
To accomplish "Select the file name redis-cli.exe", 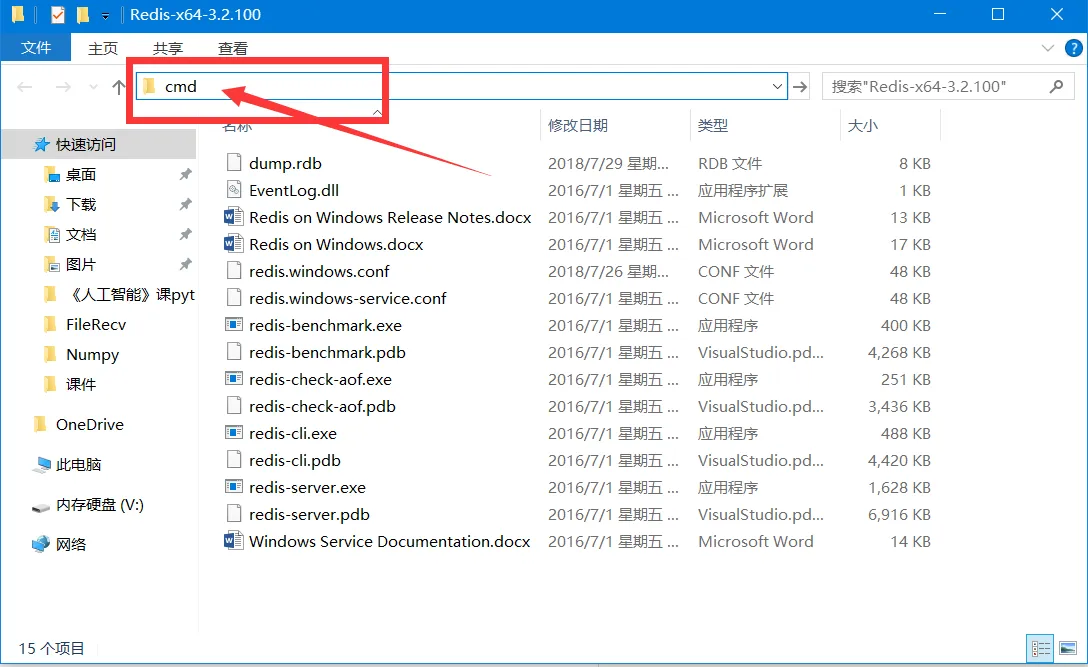I will point(293,433).
